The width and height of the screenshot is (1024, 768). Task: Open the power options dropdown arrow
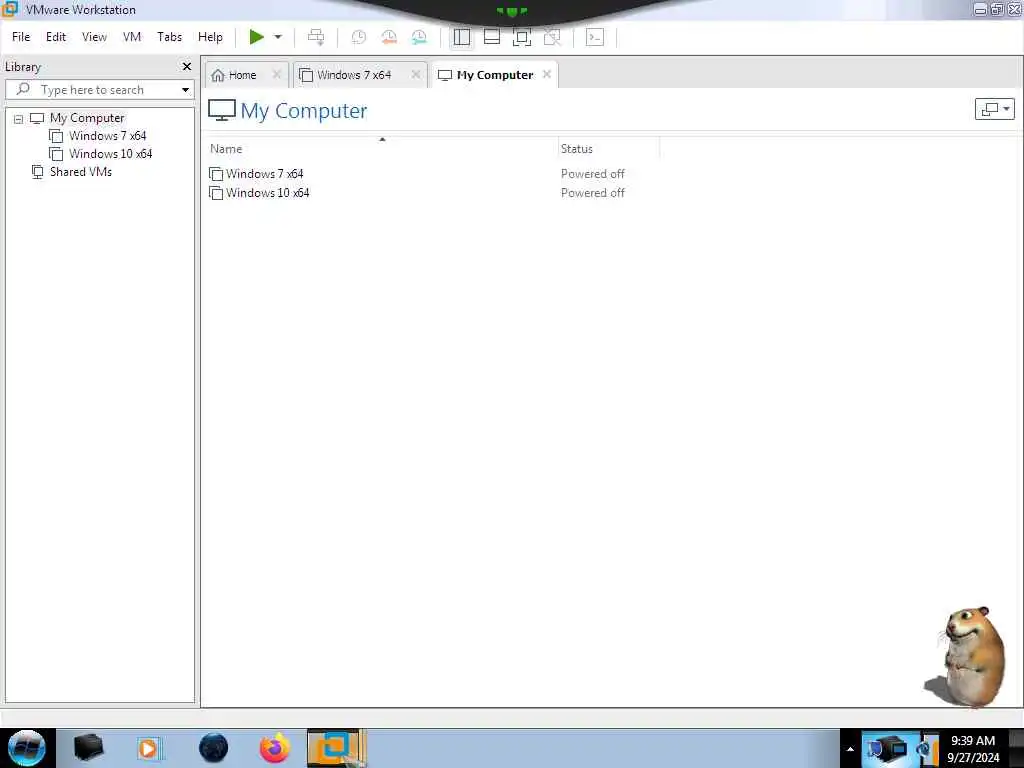click(x=278, y=37)
